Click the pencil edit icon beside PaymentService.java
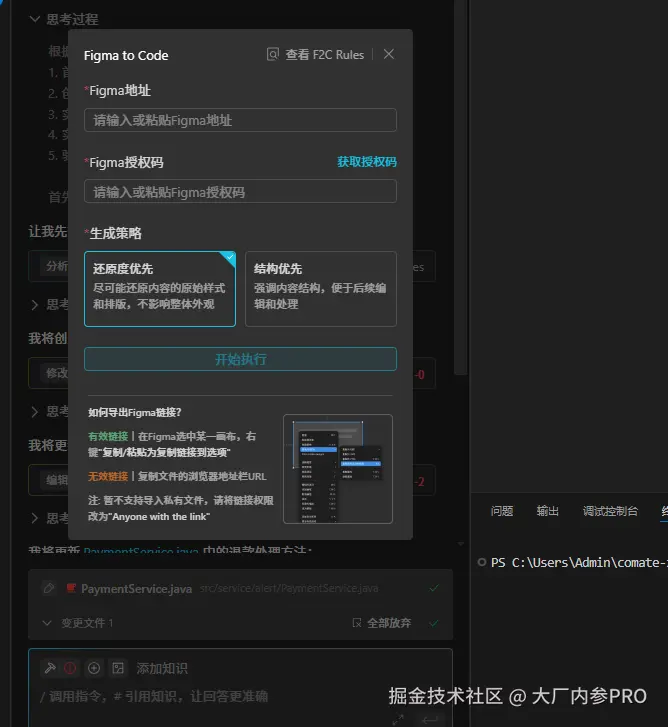 click(48, 588)
